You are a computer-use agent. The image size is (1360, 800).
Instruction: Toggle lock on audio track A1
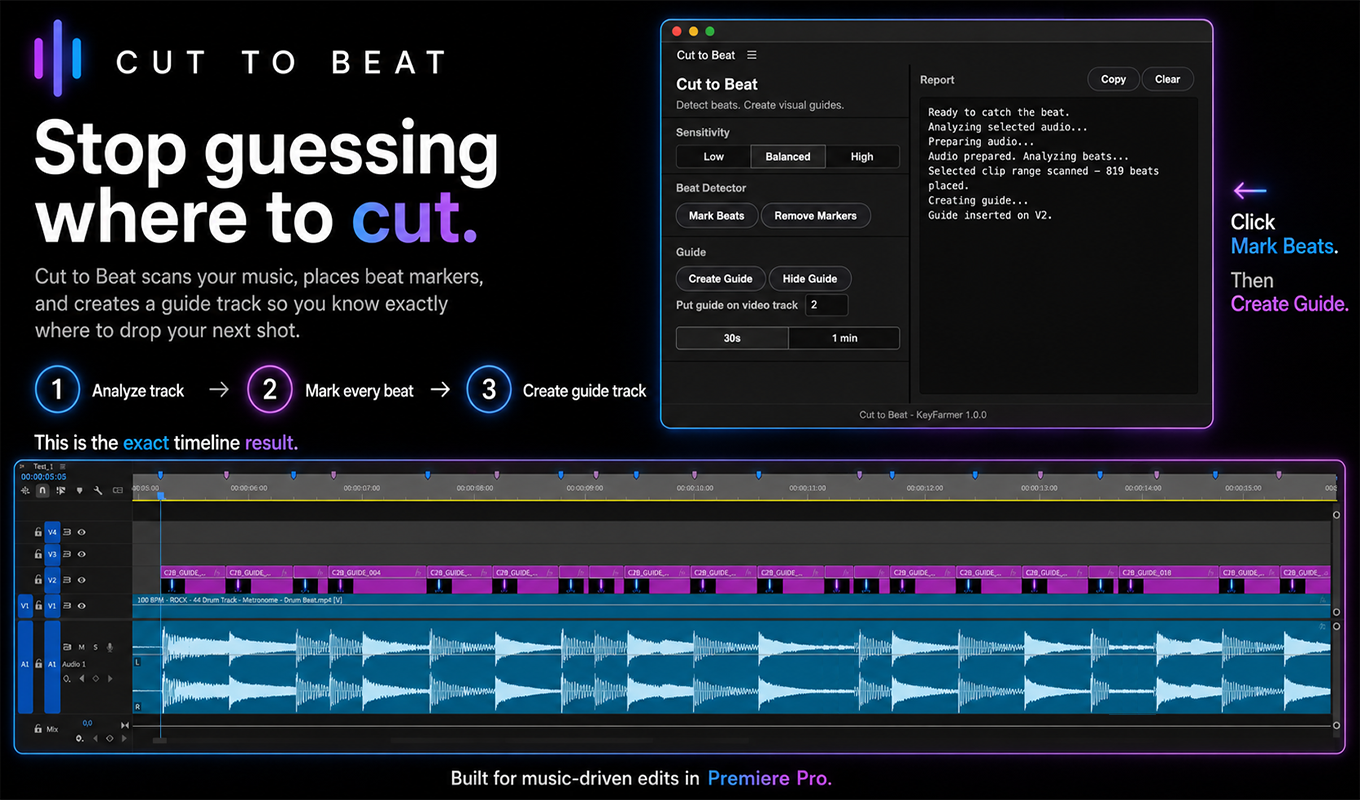pyautogui.click(x=38, y=664)
